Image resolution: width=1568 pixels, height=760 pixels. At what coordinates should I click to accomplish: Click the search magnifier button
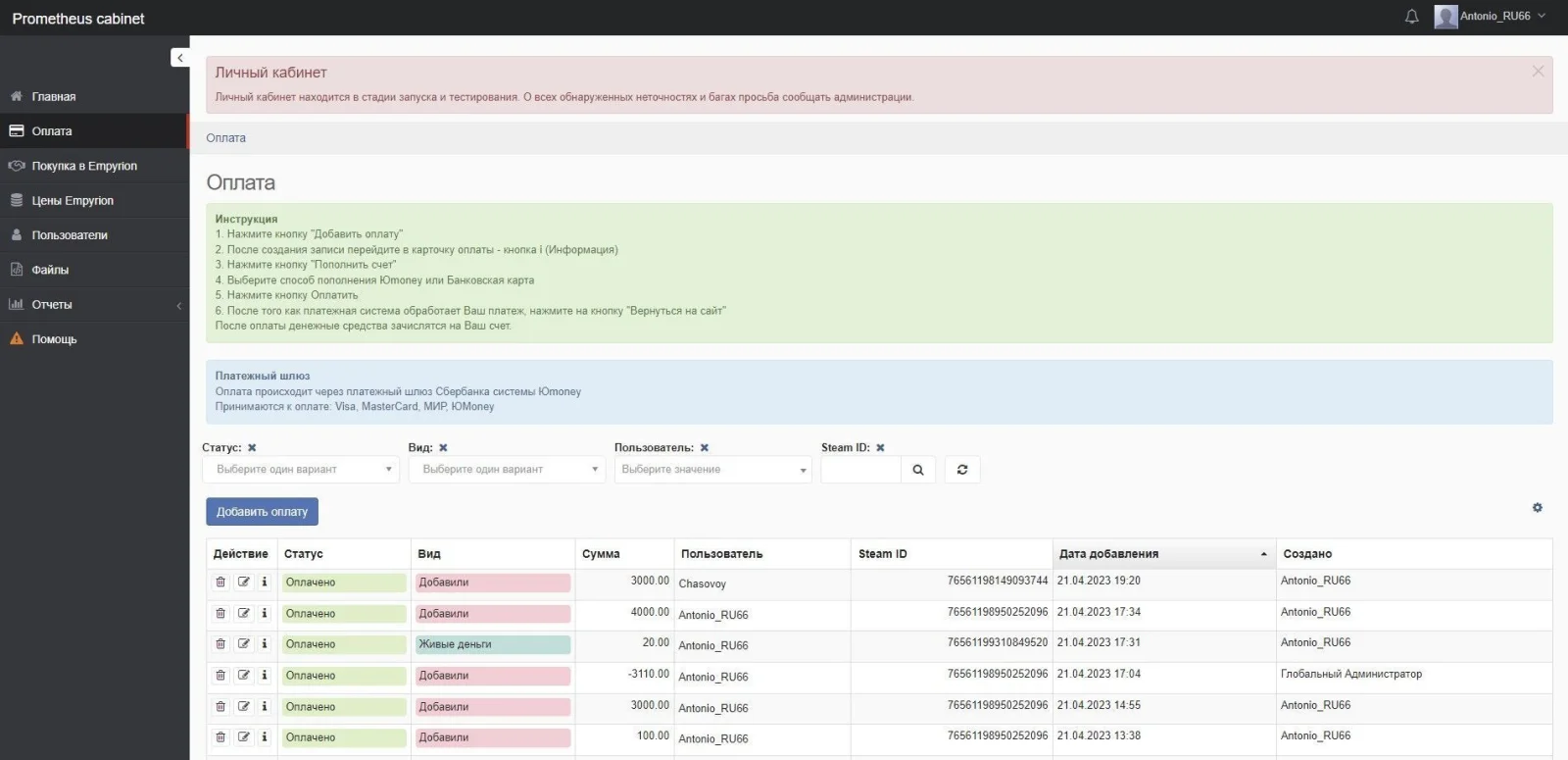(918, 470)
